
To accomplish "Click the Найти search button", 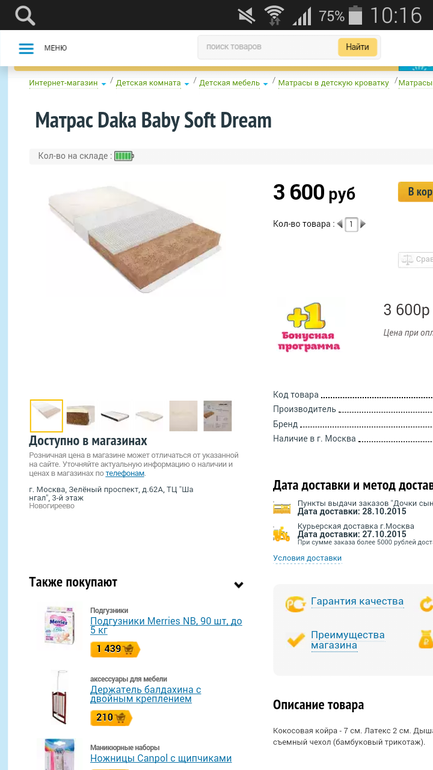I will pyautogui.click(x=357, y=47).
